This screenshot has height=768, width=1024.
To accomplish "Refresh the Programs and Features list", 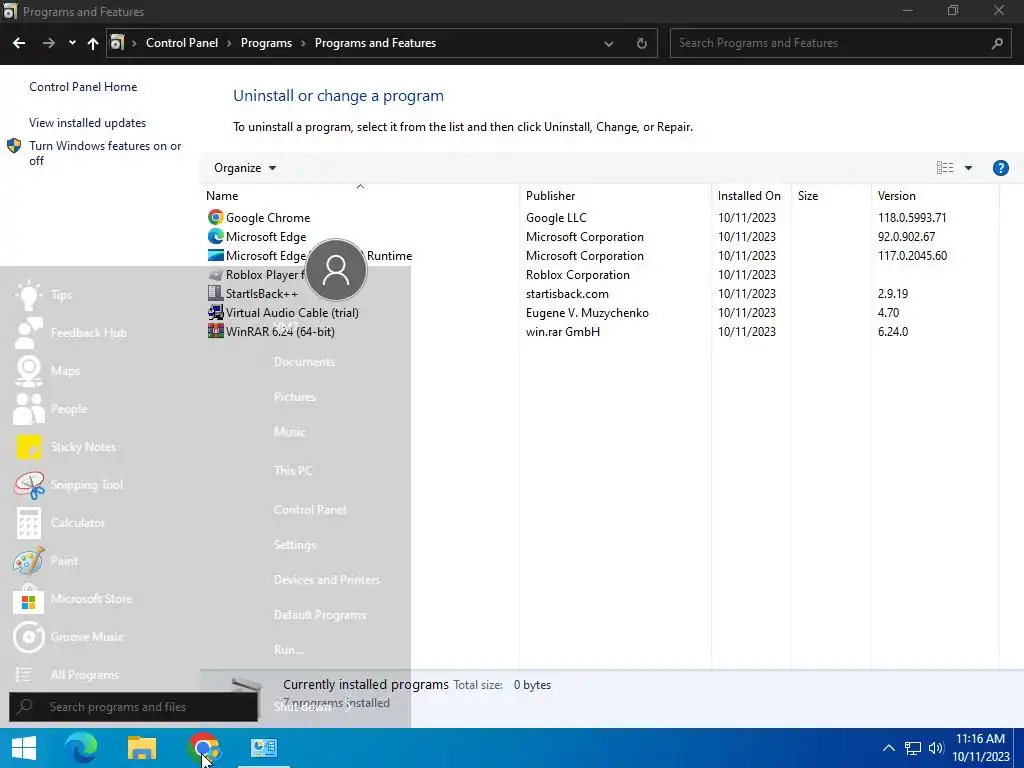I will click(642, 43).
